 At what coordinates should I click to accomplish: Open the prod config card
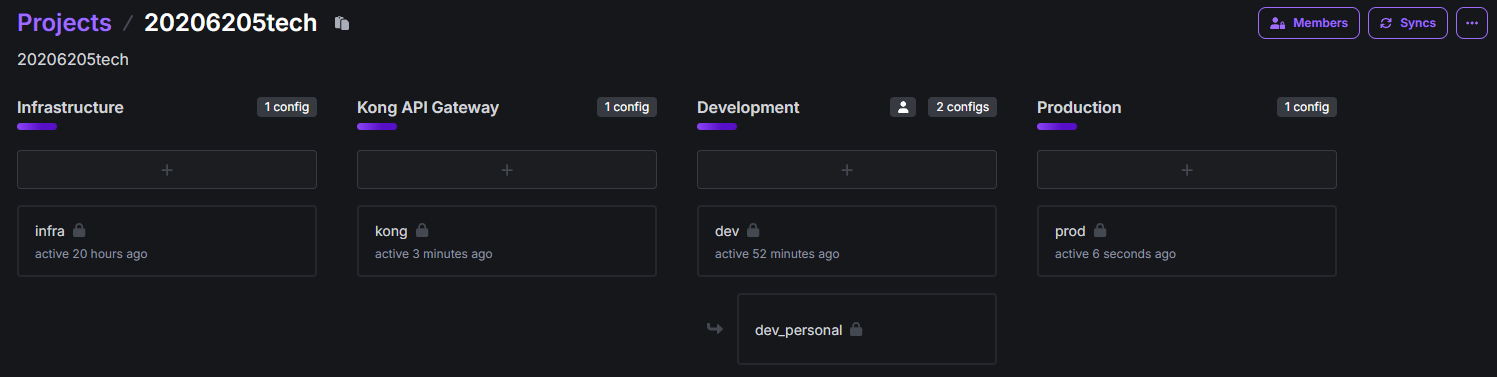pos(1187,241)
